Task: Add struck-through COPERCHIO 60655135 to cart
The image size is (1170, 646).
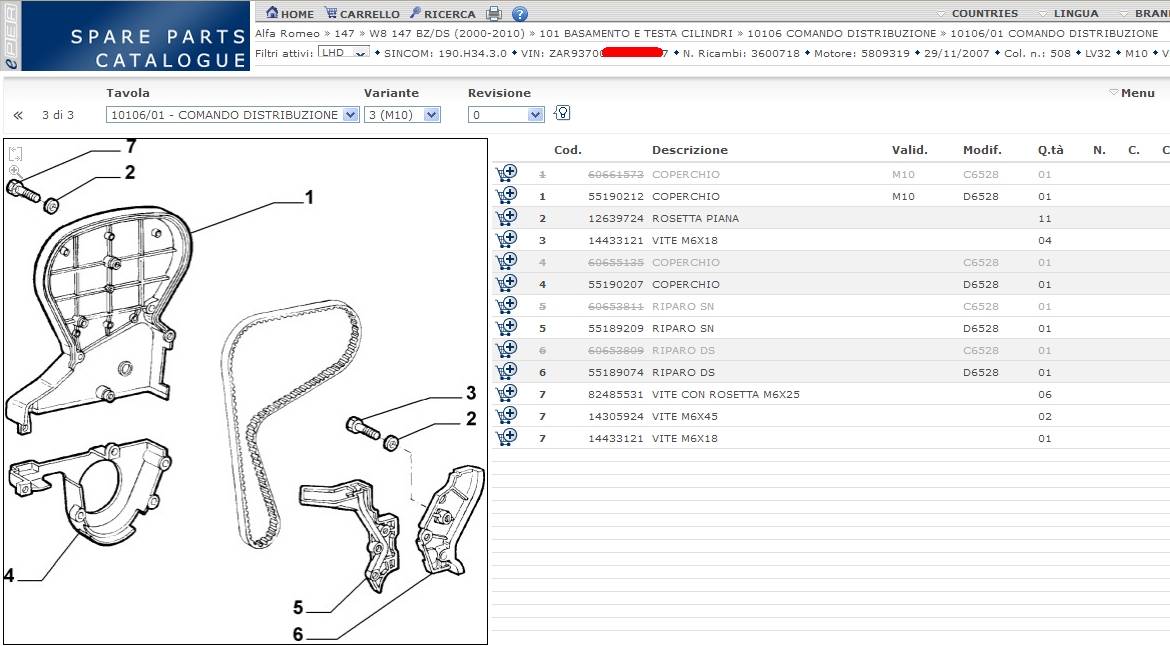Action: pyautogui.click(x=507, y=262)
